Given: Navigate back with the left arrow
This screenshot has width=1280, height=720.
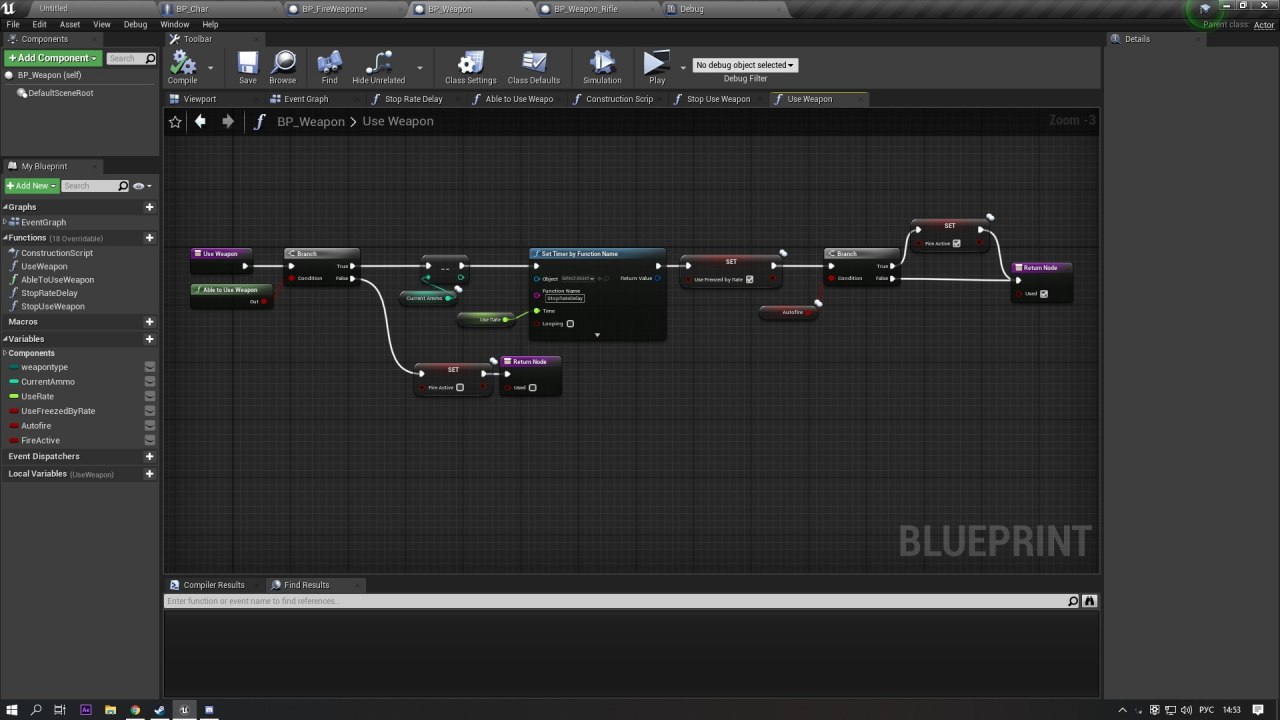Looking at the screenshot, I should pos(200,121).
